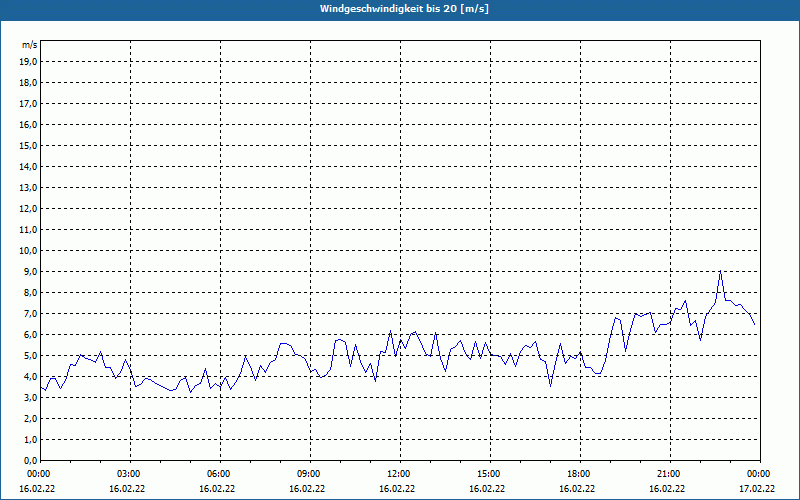Screen dimensions: 800x500
Task: Select the "06:00" time label
Action: tap(218, 474)
